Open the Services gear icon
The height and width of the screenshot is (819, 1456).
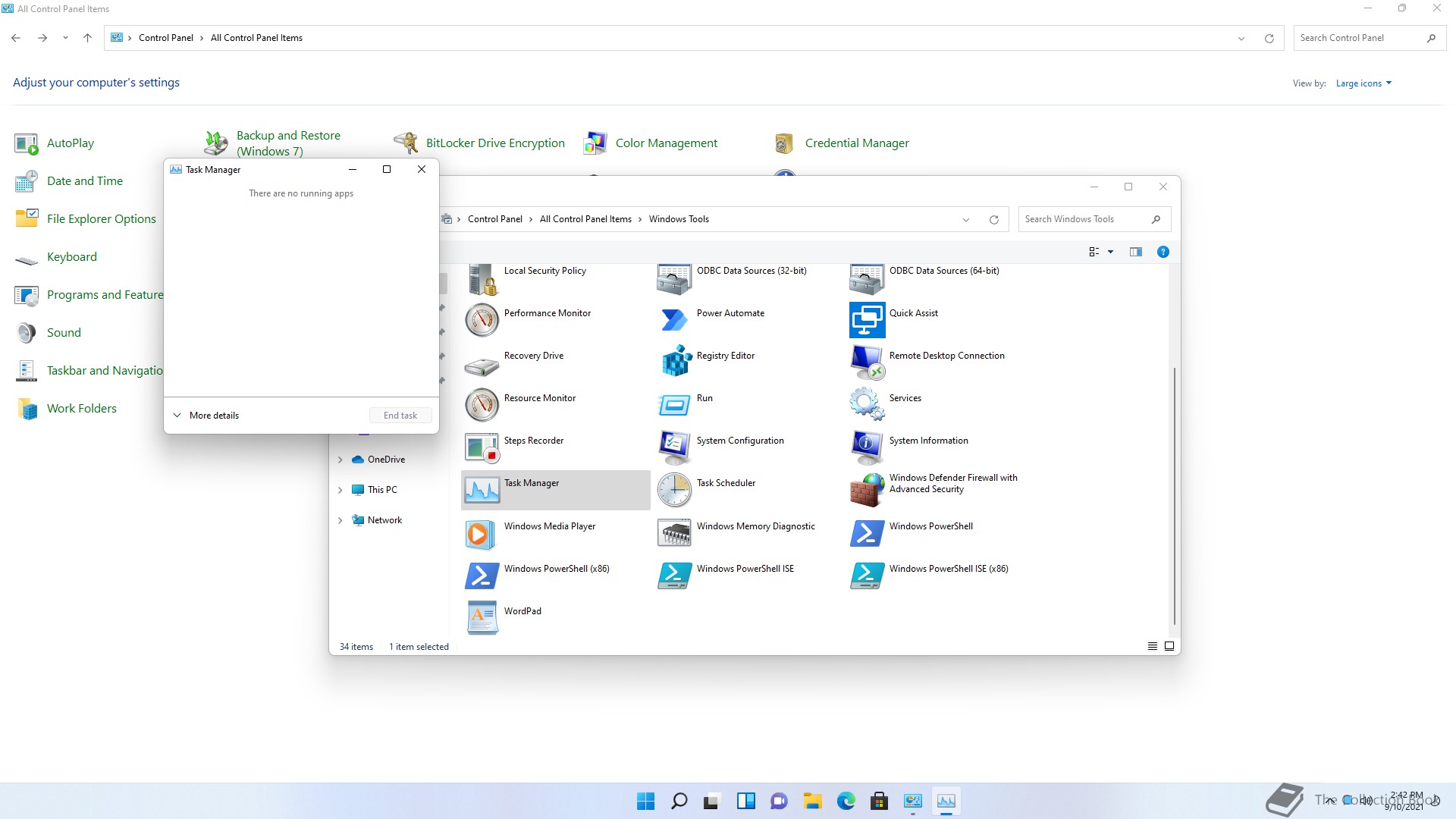tap(867, 404)
